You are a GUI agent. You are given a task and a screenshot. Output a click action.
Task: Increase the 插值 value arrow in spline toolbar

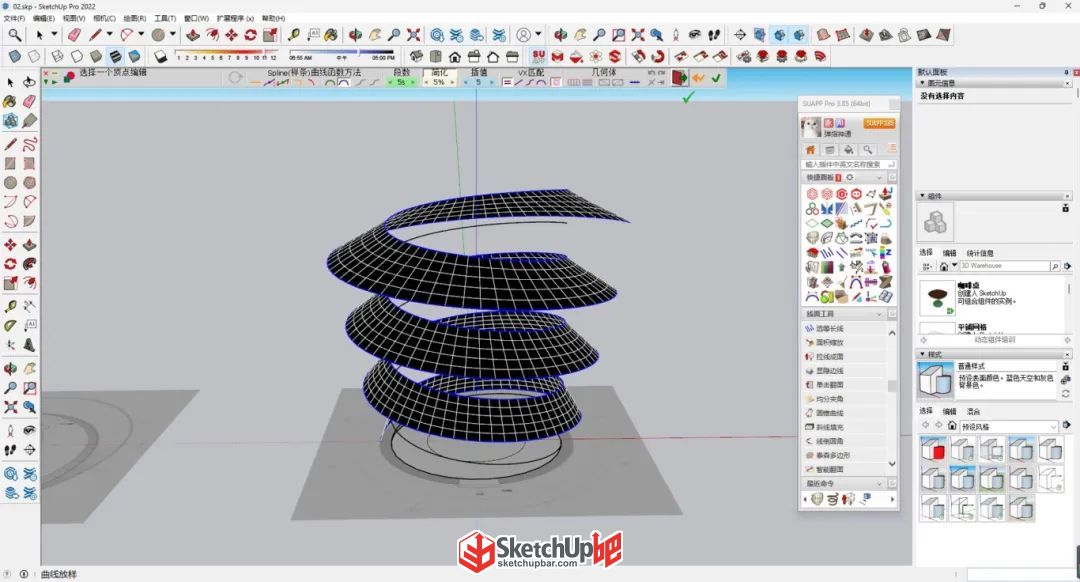[x=492, y=82]
